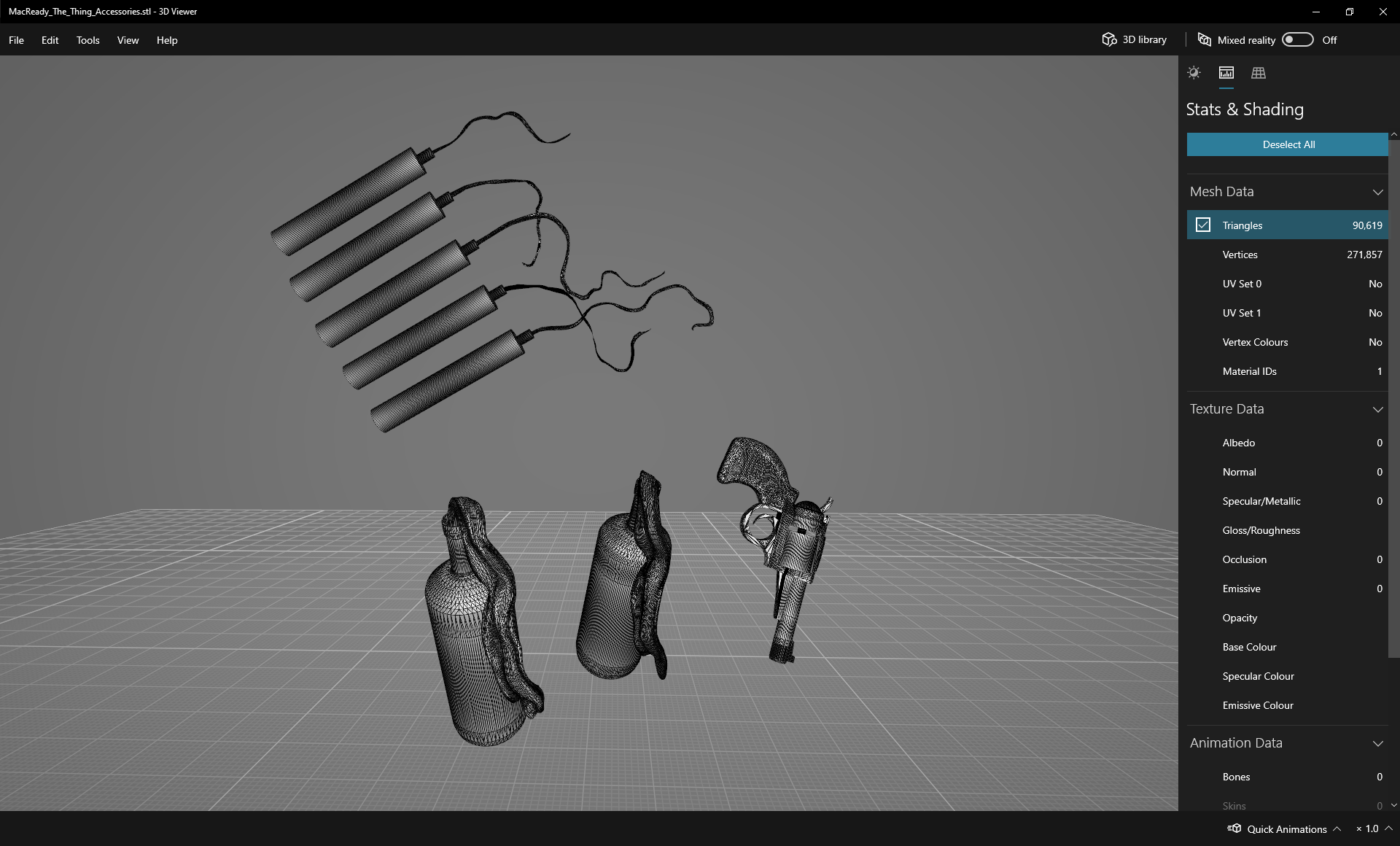Click the Mixed reality headset icon
The height and width of the screenshot is (846, 1400).
1204,40
